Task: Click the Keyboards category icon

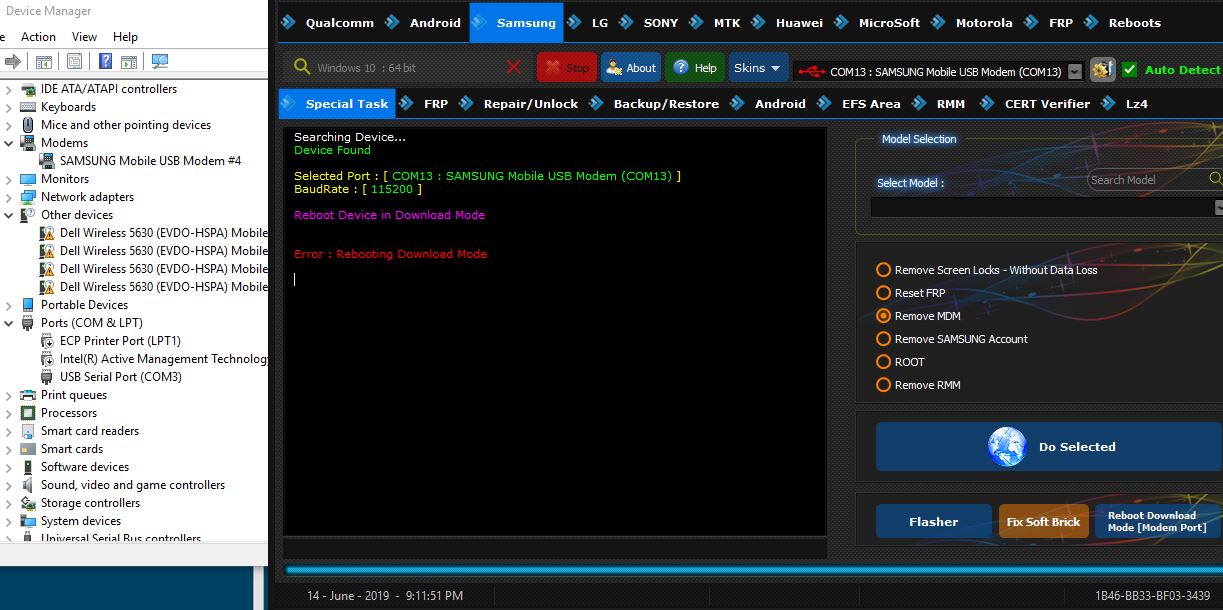Action: (28, 107)
